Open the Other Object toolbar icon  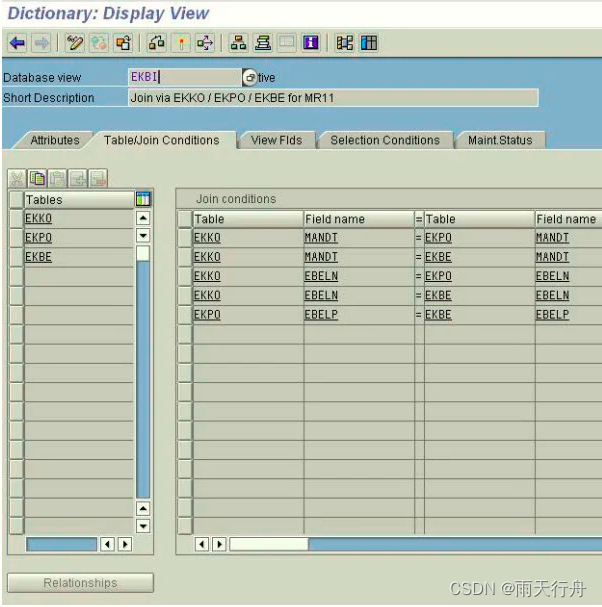click(x=123, y=43)
